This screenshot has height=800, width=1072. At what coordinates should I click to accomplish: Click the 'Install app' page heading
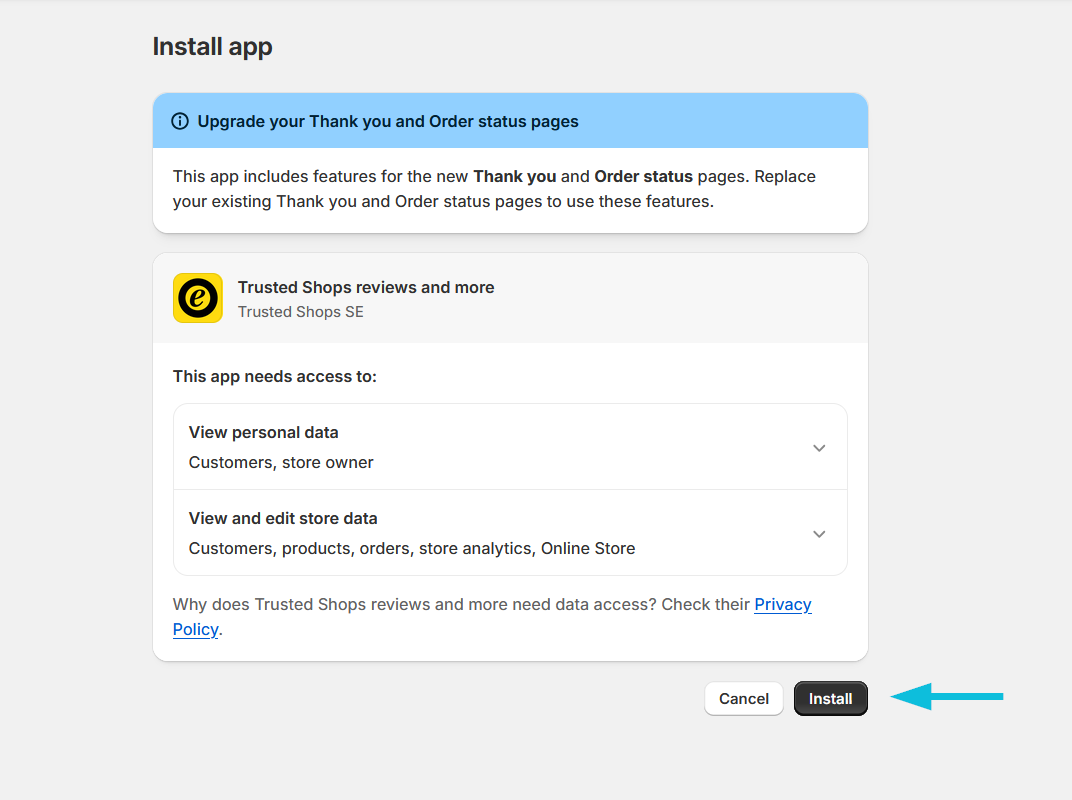[x=213, y=46]
